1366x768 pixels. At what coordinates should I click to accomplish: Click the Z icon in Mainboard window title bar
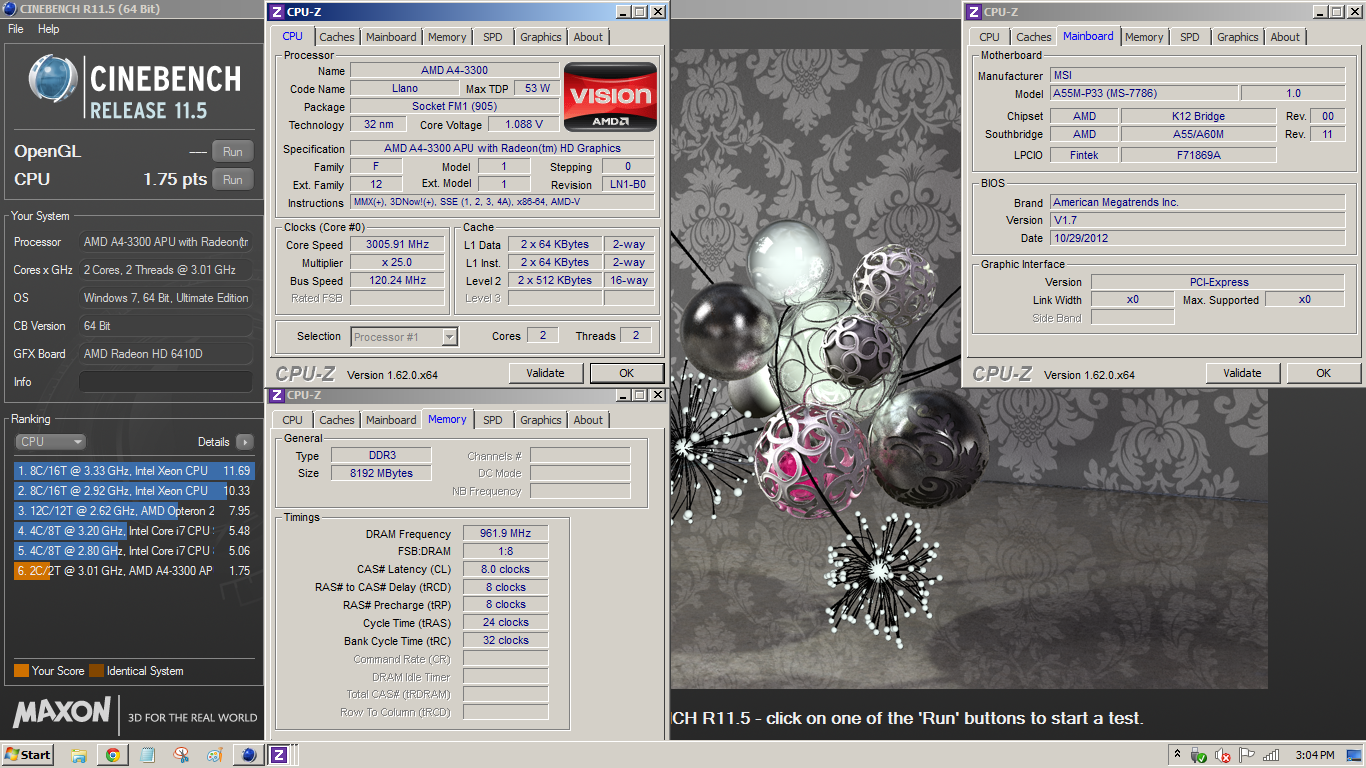pyautogui.click(x=974, y=12)
